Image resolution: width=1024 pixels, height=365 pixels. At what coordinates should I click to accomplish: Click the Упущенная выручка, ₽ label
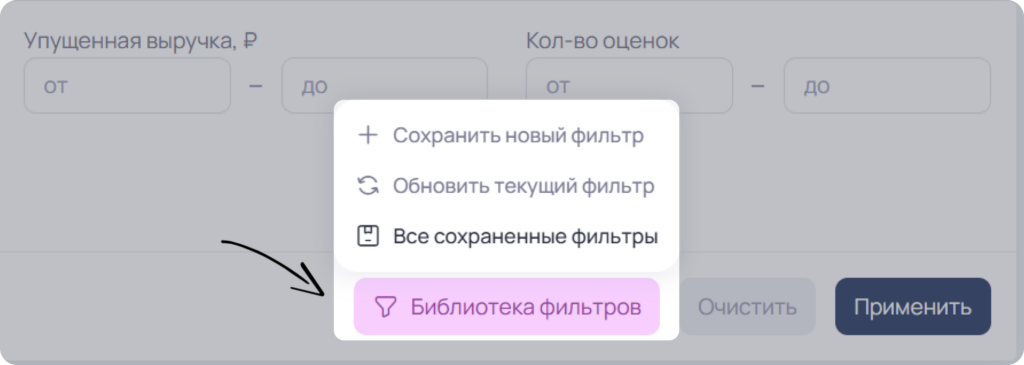(x=140, y=41)
